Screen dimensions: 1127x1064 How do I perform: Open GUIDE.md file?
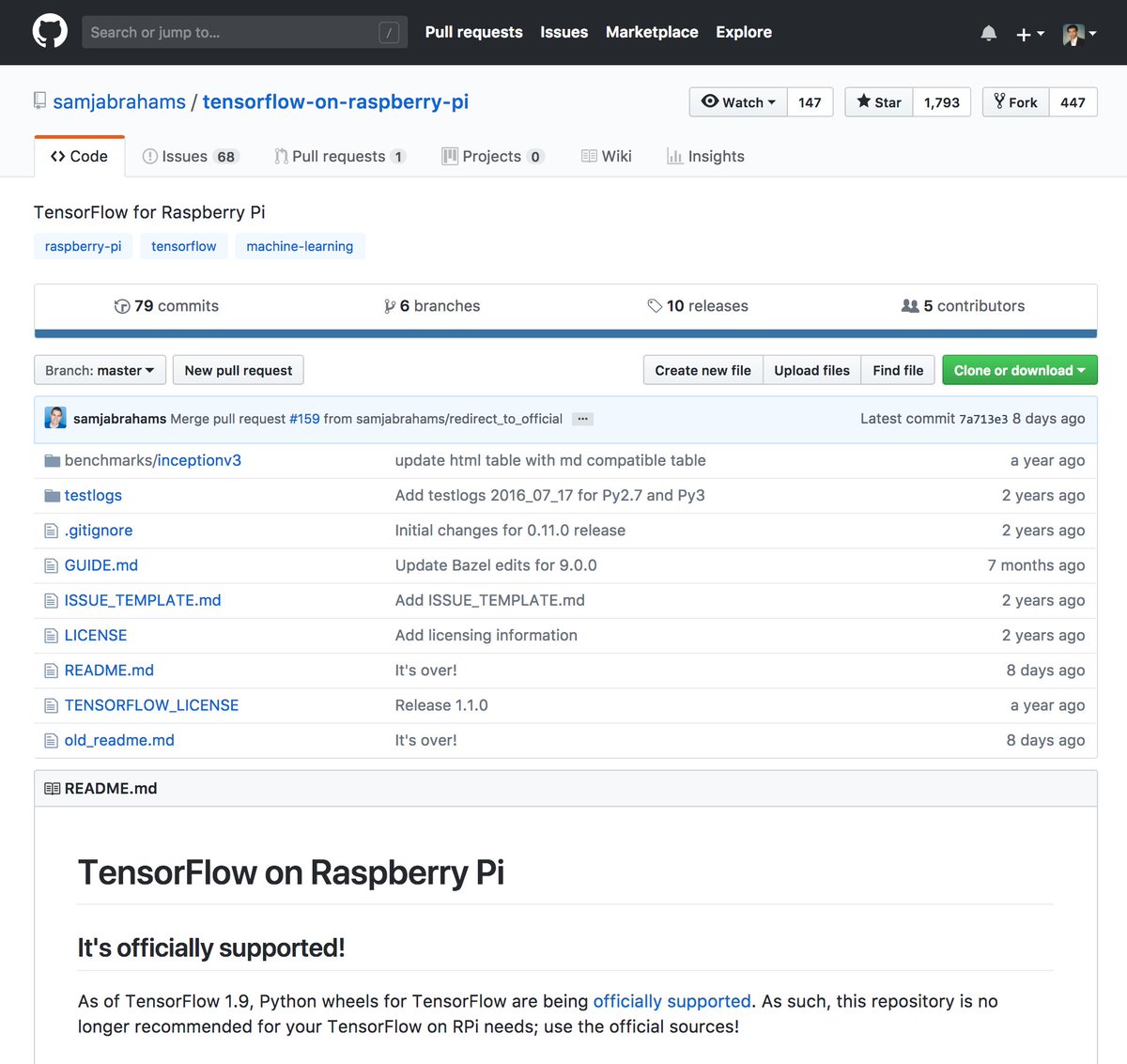(x=100, y=565)
